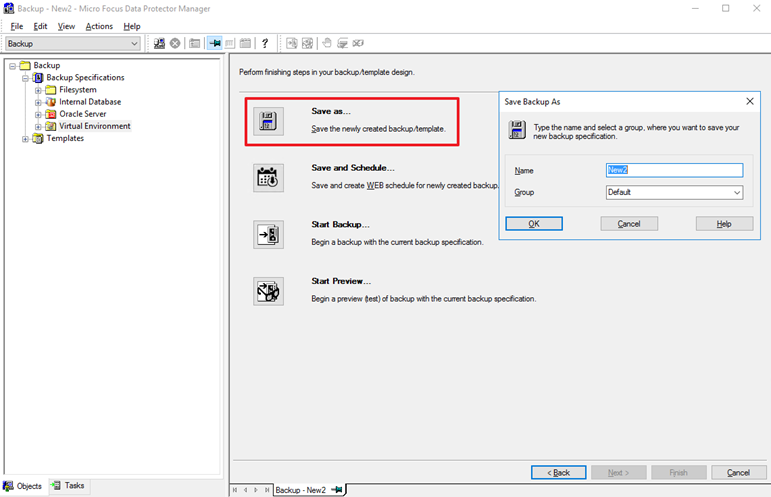
Task: Click the grey circled X abort toolbar icon
Action: 175,43
